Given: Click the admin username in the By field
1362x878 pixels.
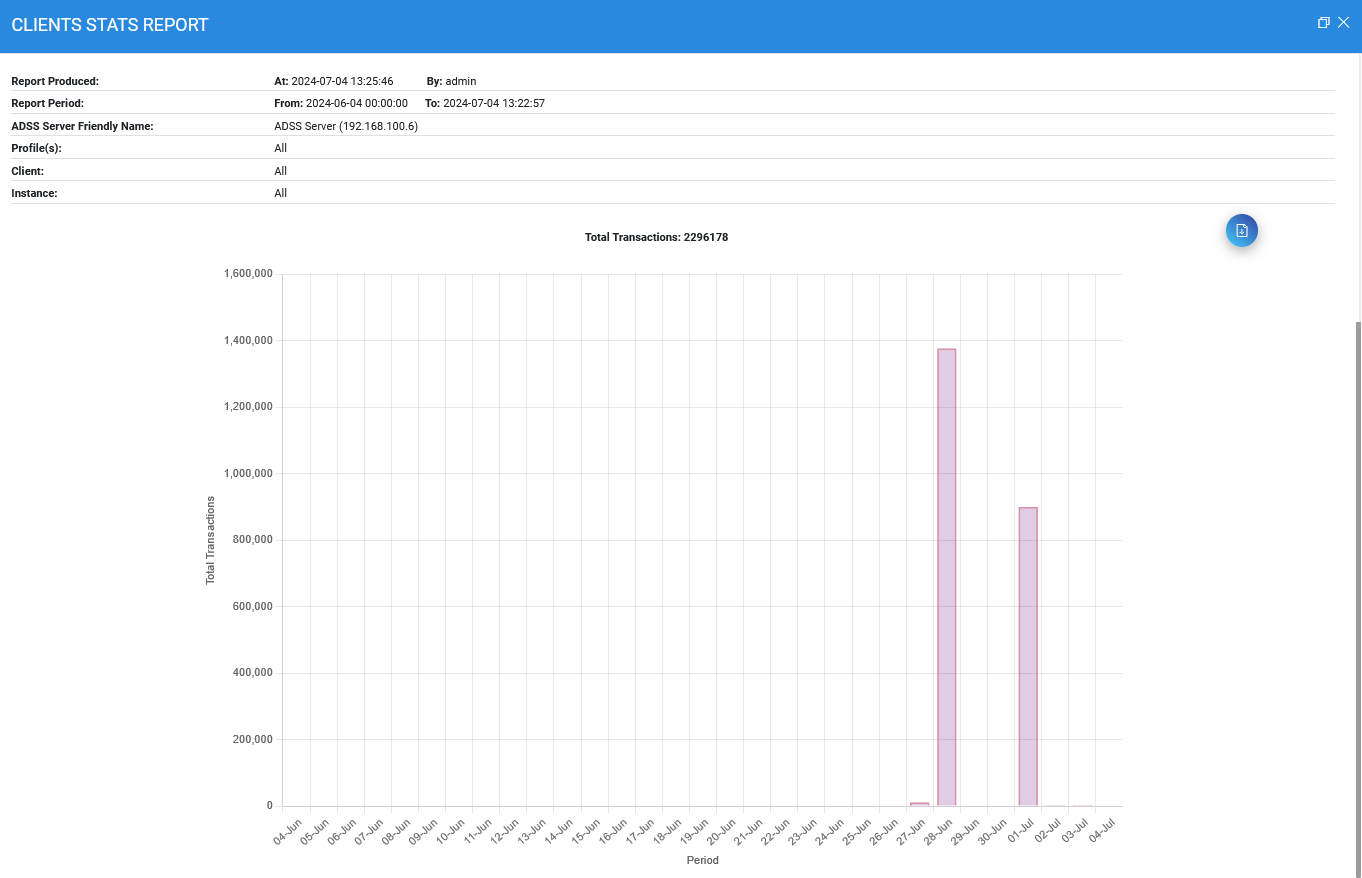Looking at the screenshot, I should [x=461, y=81].
